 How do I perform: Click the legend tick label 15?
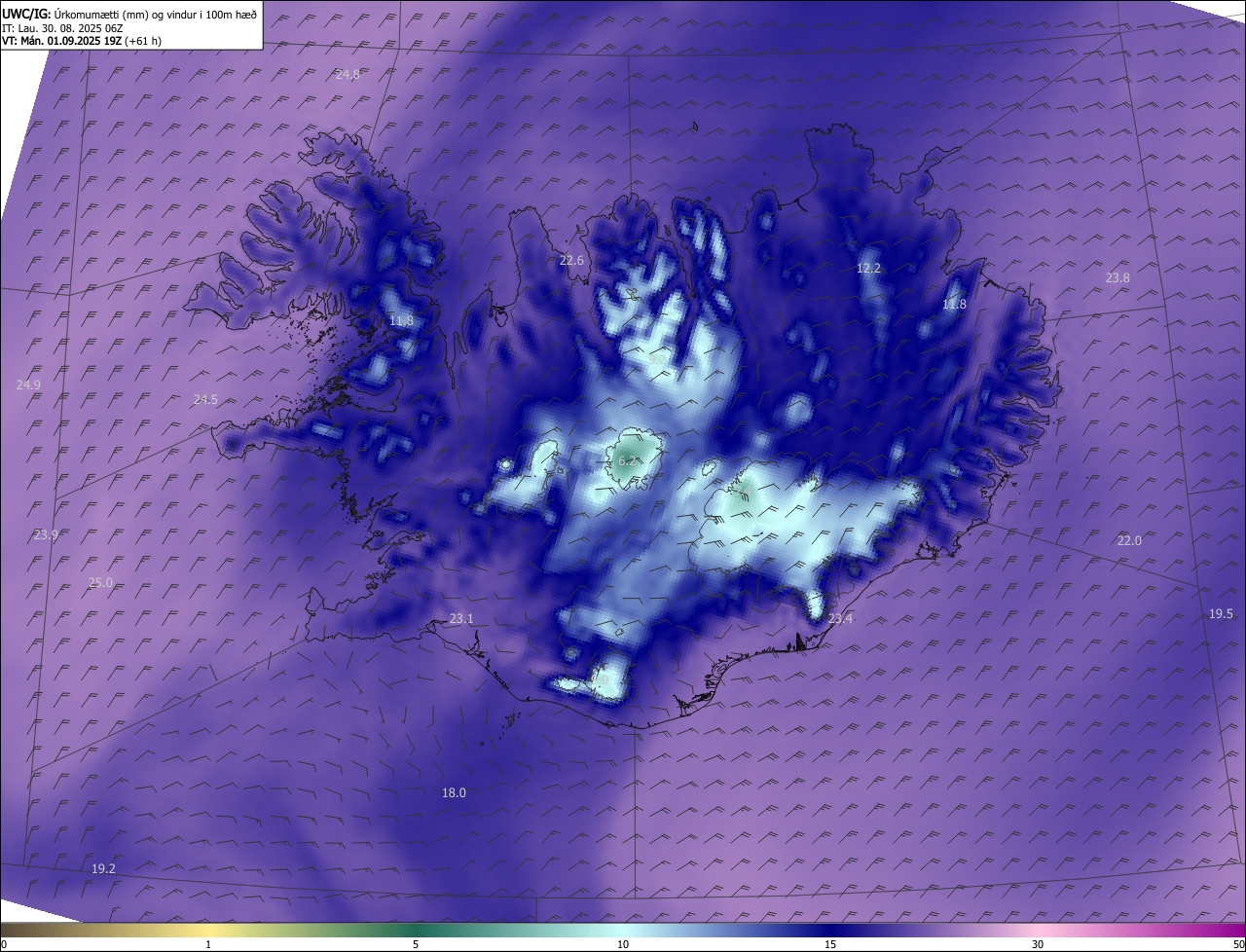pyautogui.click(x=830, y=944)
